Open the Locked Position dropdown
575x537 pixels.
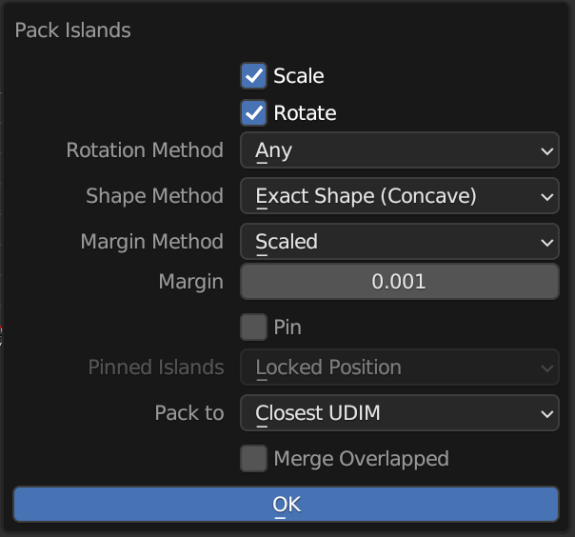click(400, 367)
